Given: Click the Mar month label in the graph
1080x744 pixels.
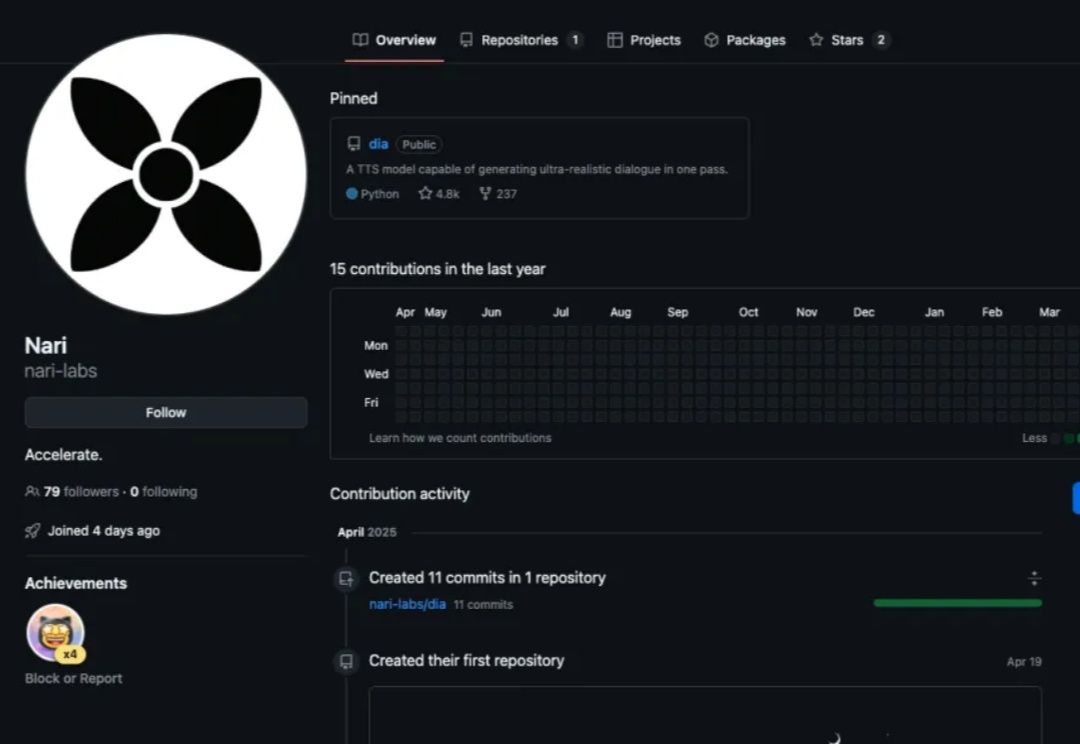Looking at the screenshot, I should [1049, 312].
